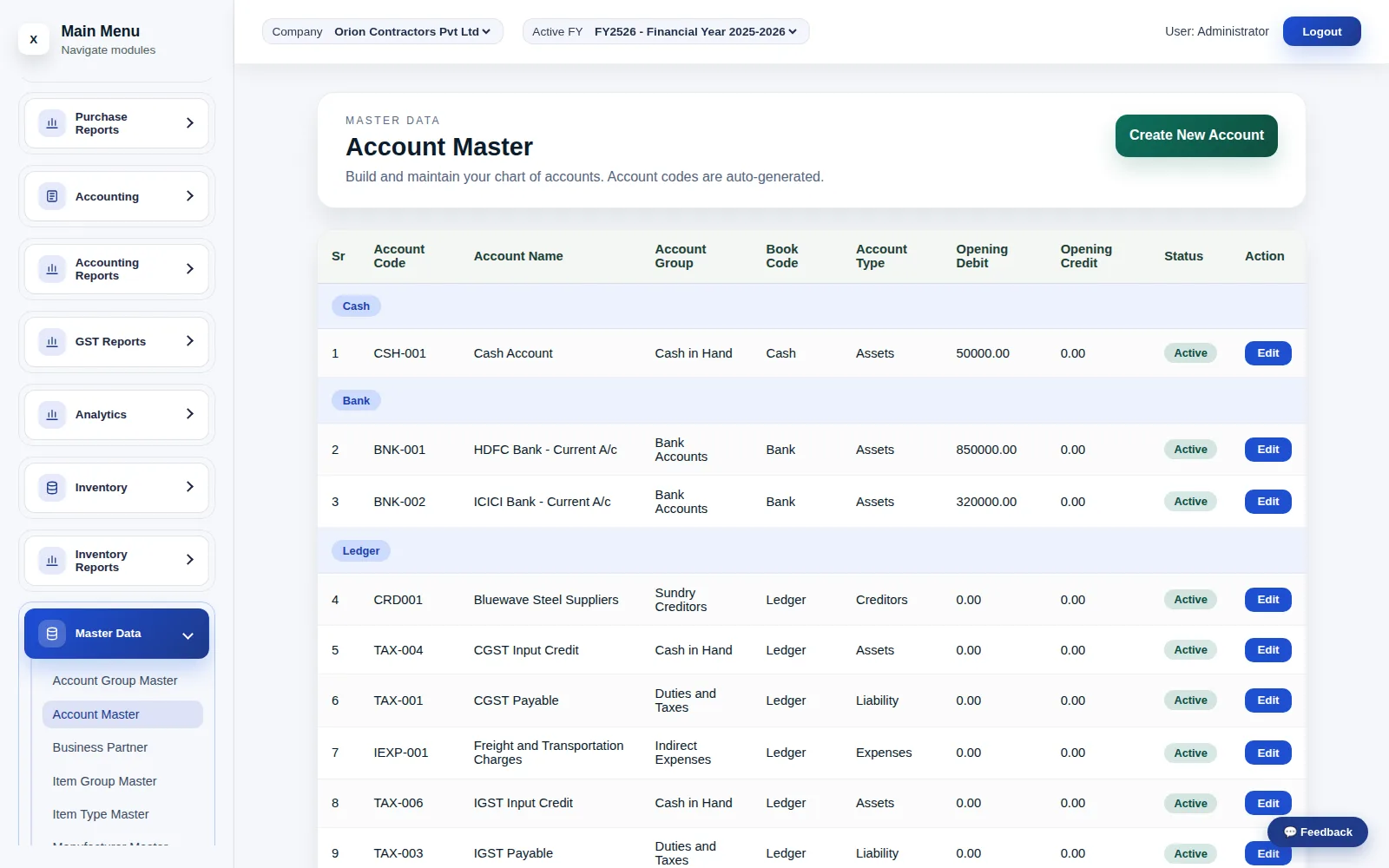1389x868 pixels.
Task: Click the Accounting document icon
Action: 52,196
